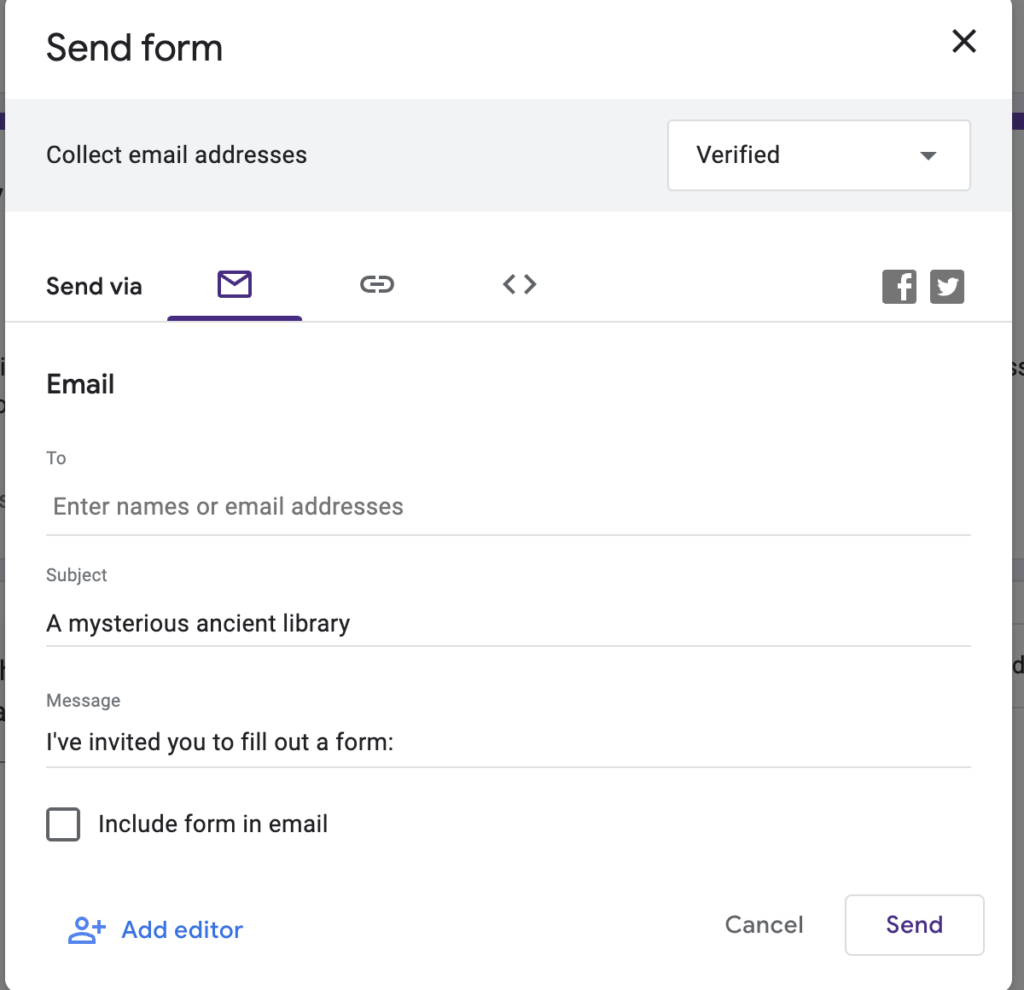
Task: Share the form on Facebook
Action: point(898,286)
